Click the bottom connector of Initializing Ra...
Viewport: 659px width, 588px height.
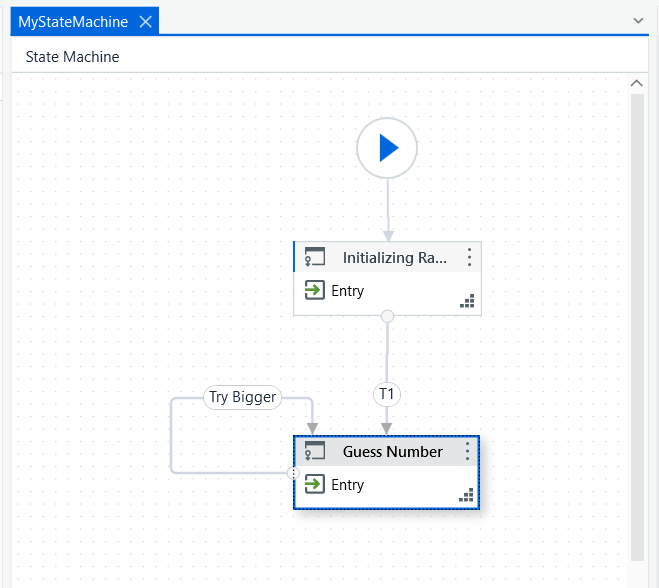click(387, 316)
